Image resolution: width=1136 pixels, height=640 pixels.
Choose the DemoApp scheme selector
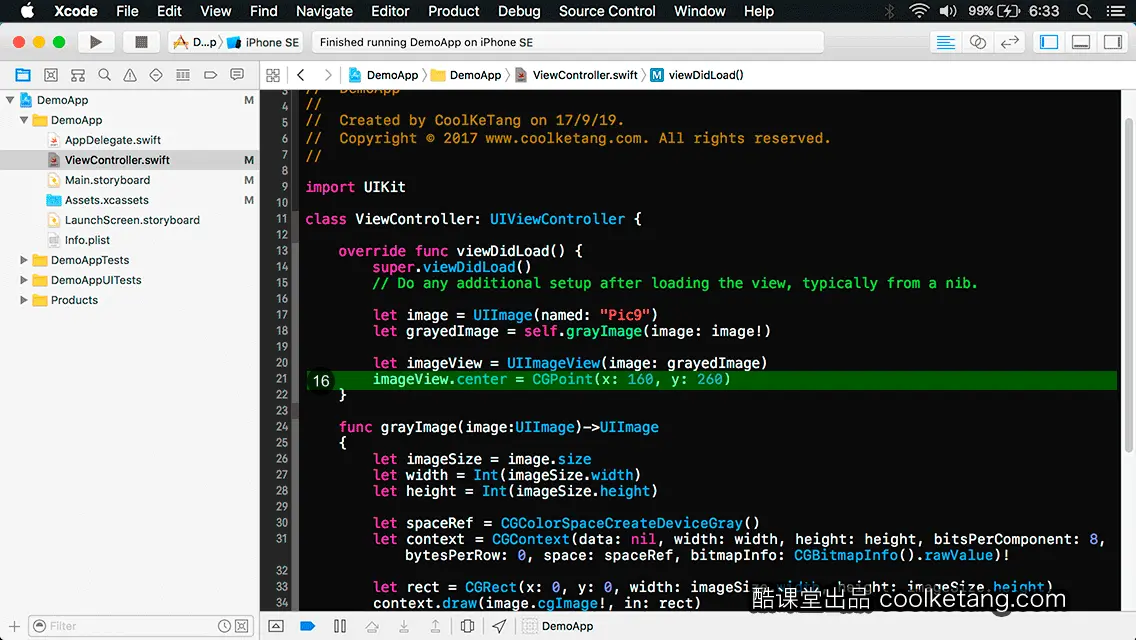point(196,42)
